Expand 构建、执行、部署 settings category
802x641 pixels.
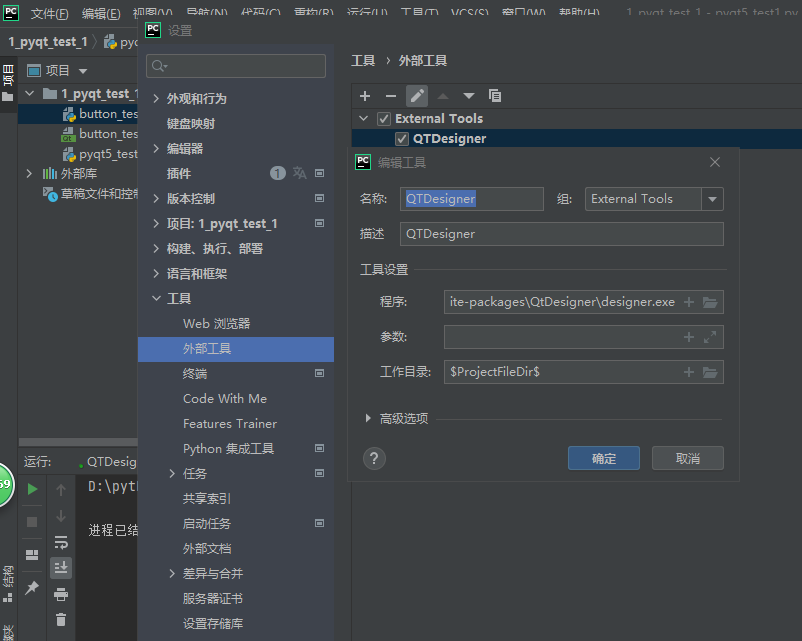pyautogui.click(x=156, y=249)
